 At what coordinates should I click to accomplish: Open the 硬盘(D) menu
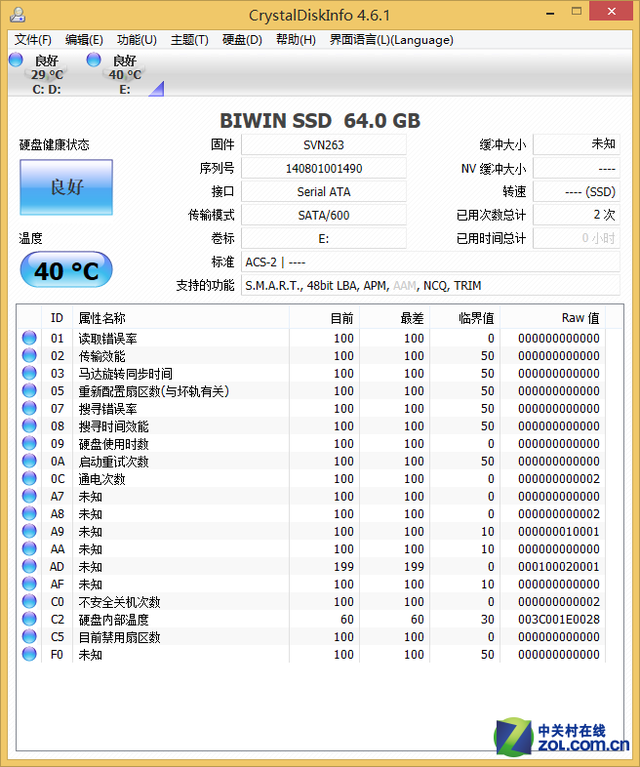241,40
